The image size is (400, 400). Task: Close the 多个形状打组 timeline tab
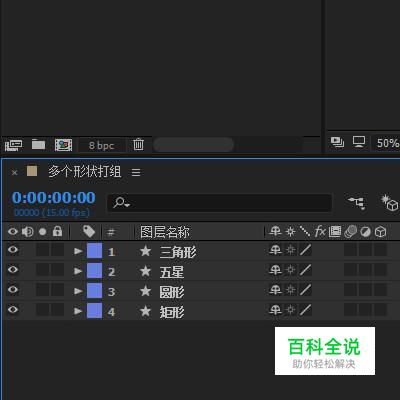[14, 173]
